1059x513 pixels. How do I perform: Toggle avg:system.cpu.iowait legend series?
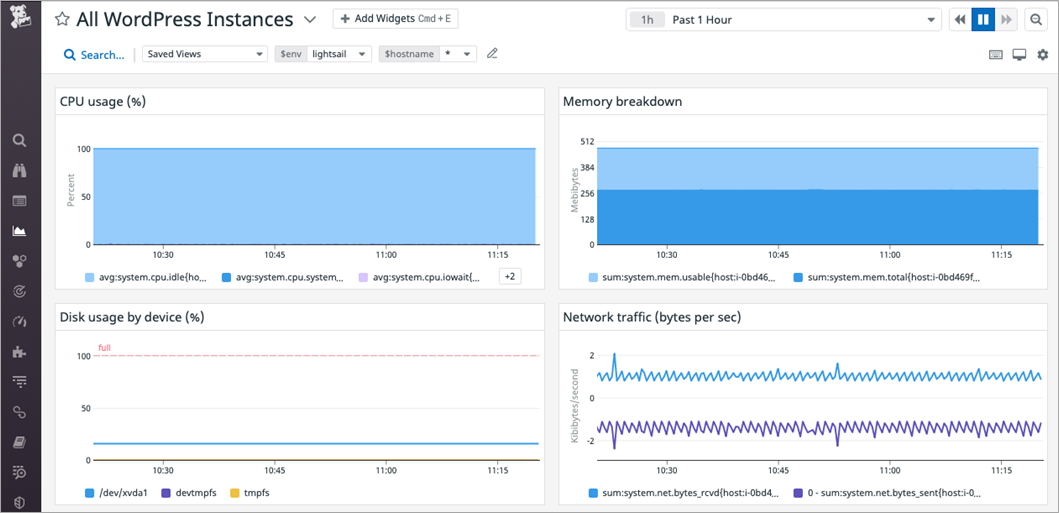(421, 277)
